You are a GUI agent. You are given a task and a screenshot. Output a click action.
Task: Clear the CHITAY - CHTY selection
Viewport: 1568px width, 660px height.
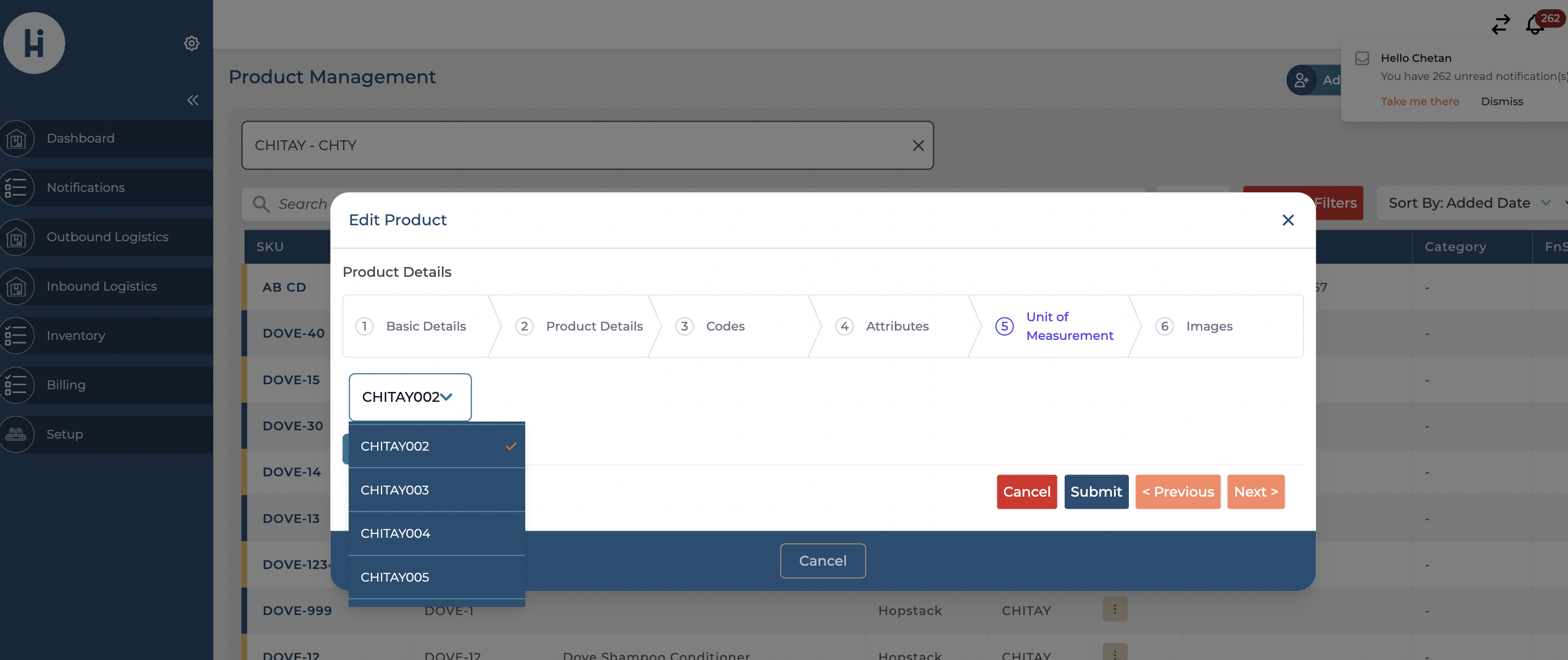918,145
